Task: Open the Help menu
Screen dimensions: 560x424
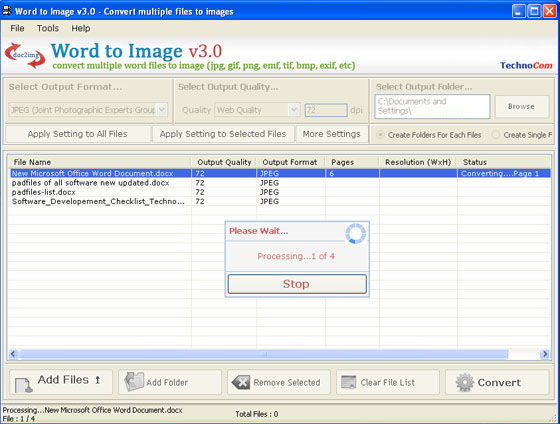Action: click(81, 28)
